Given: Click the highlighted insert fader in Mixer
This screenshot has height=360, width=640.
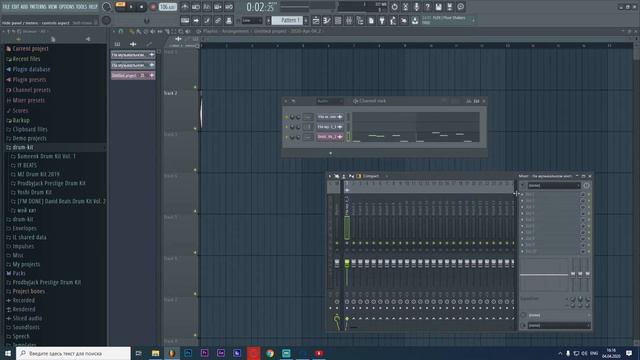Looking at the screenshot, I should click(x=347, y=263).
